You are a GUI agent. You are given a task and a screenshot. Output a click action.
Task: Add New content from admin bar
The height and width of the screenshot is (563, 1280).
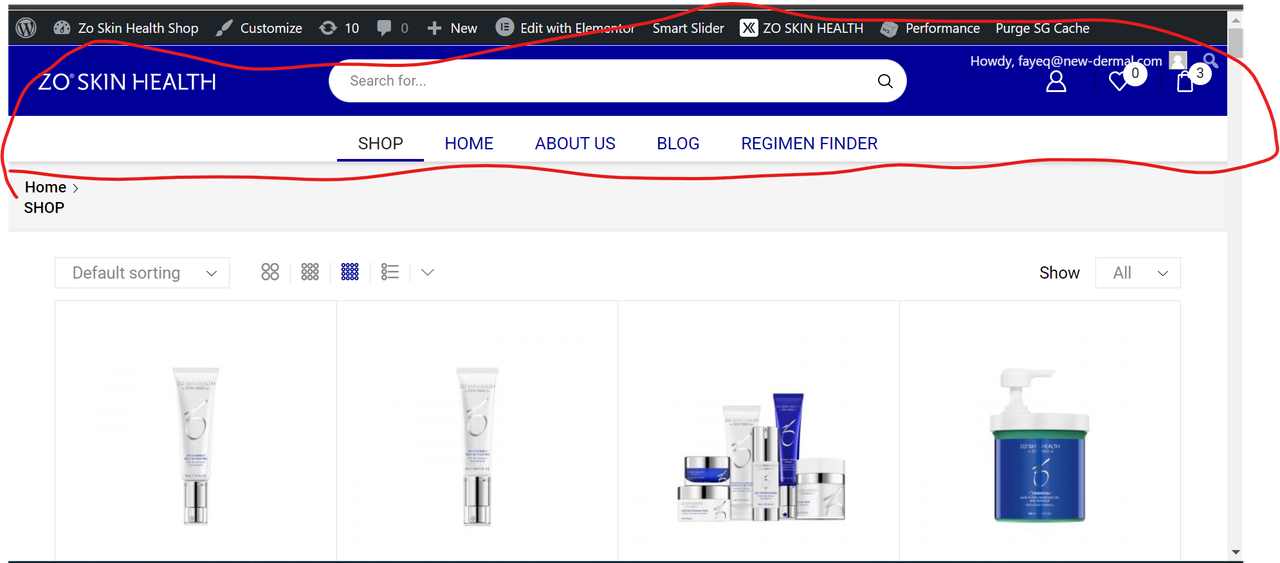pyautogui.click(x=452, y=28)
